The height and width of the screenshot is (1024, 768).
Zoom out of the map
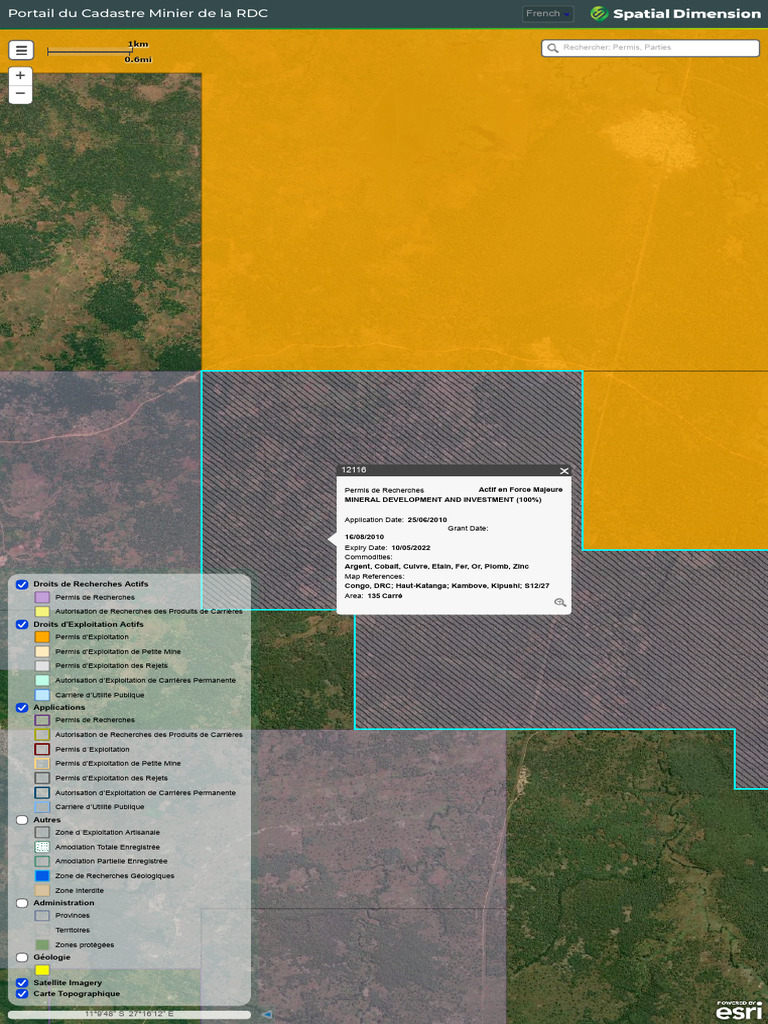20,94
